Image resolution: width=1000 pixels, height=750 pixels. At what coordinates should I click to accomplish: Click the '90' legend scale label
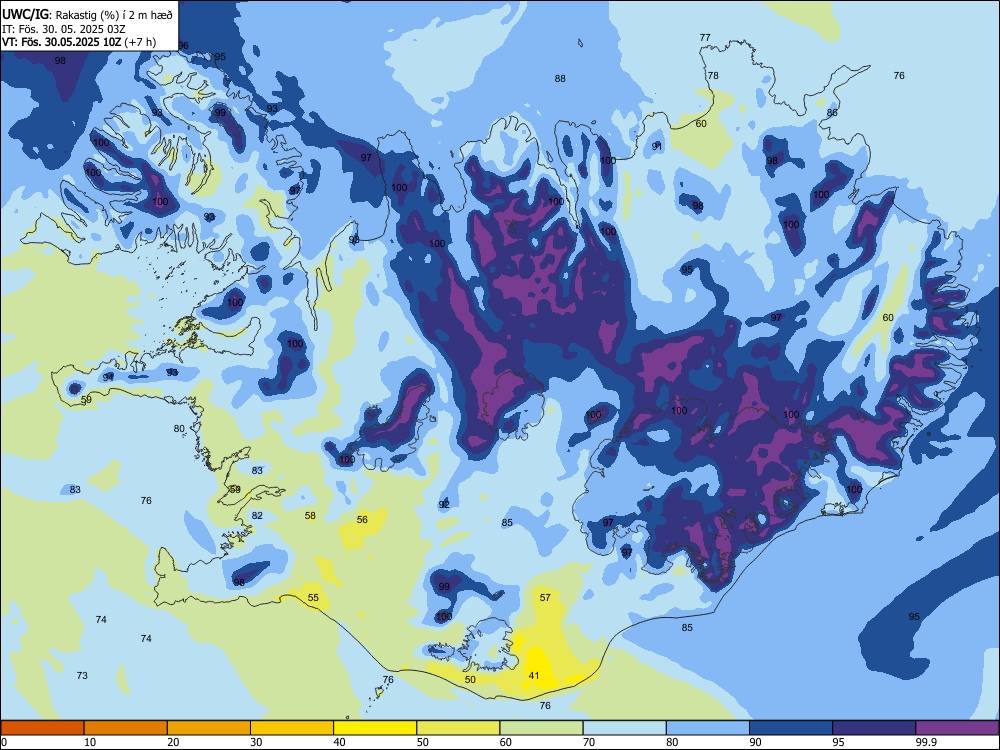[755, 742]
